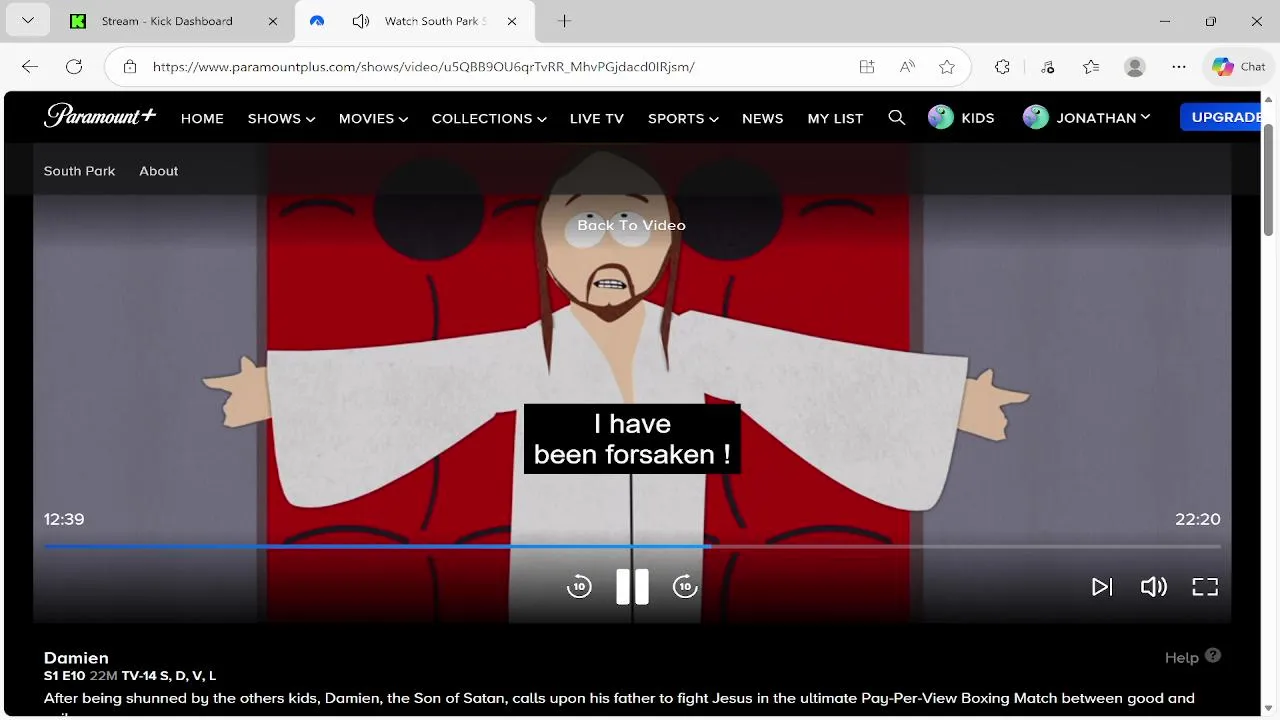Click the Paramount+ tab favicon
Screen dimensions: 1280x720
pos(317,21)
